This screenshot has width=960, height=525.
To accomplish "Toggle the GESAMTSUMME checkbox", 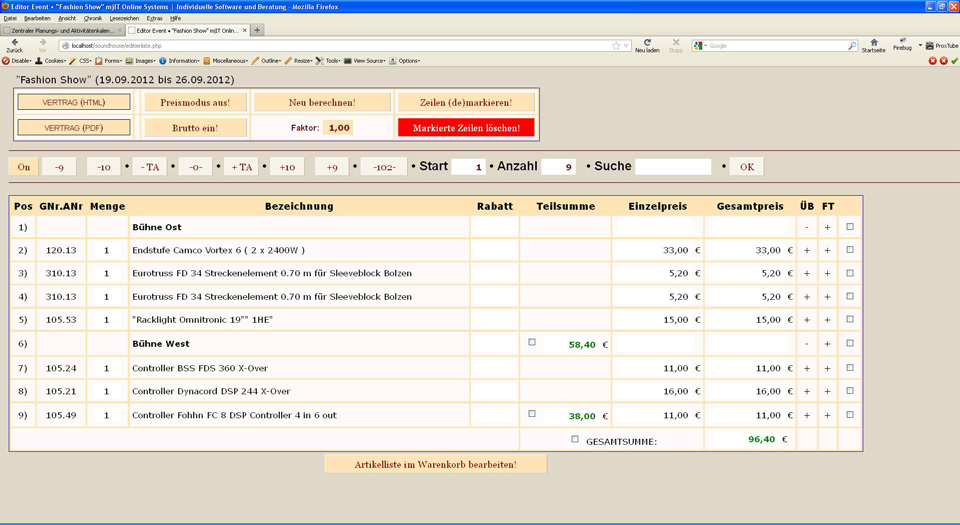I will coord(574,439).
